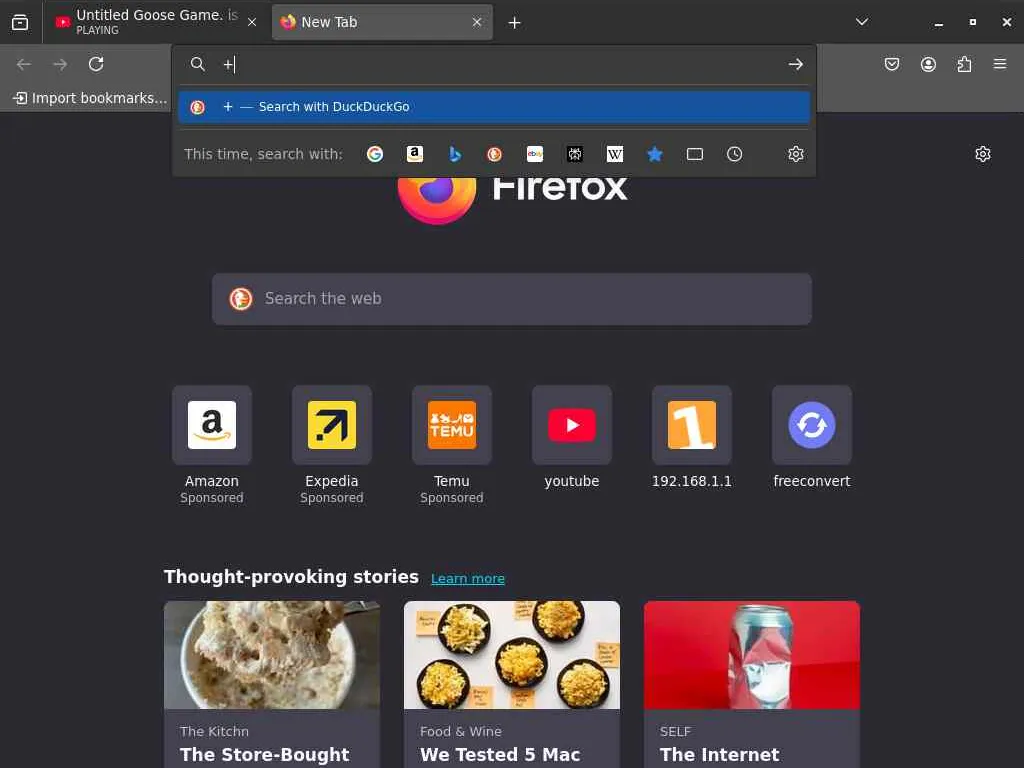Search bookmarks using the blue star icon
The image size is (1024, 768).
click(655, 154)
